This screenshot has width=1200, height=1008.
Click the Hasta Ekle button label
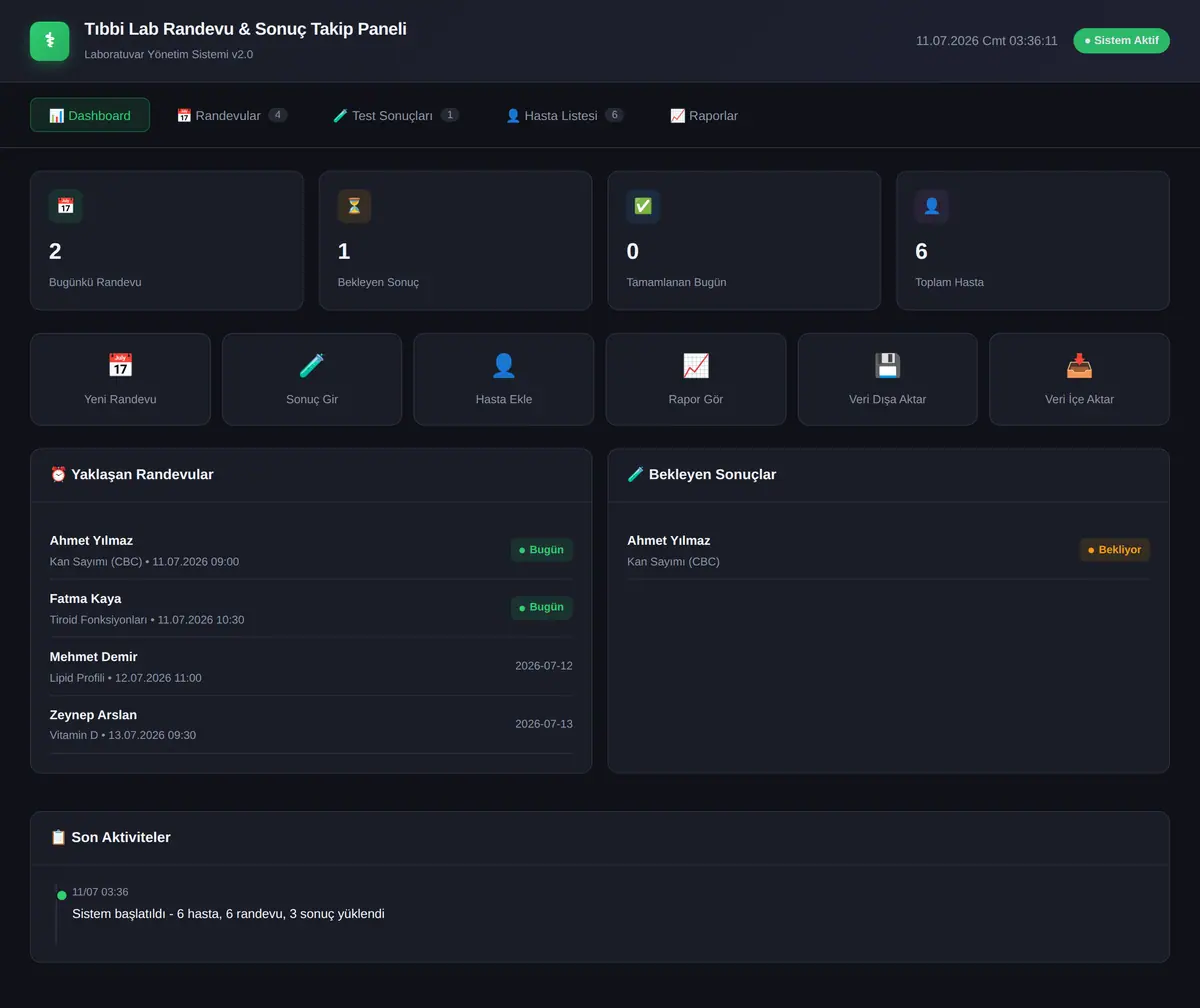pyautogui.click(x=504, y=399)
